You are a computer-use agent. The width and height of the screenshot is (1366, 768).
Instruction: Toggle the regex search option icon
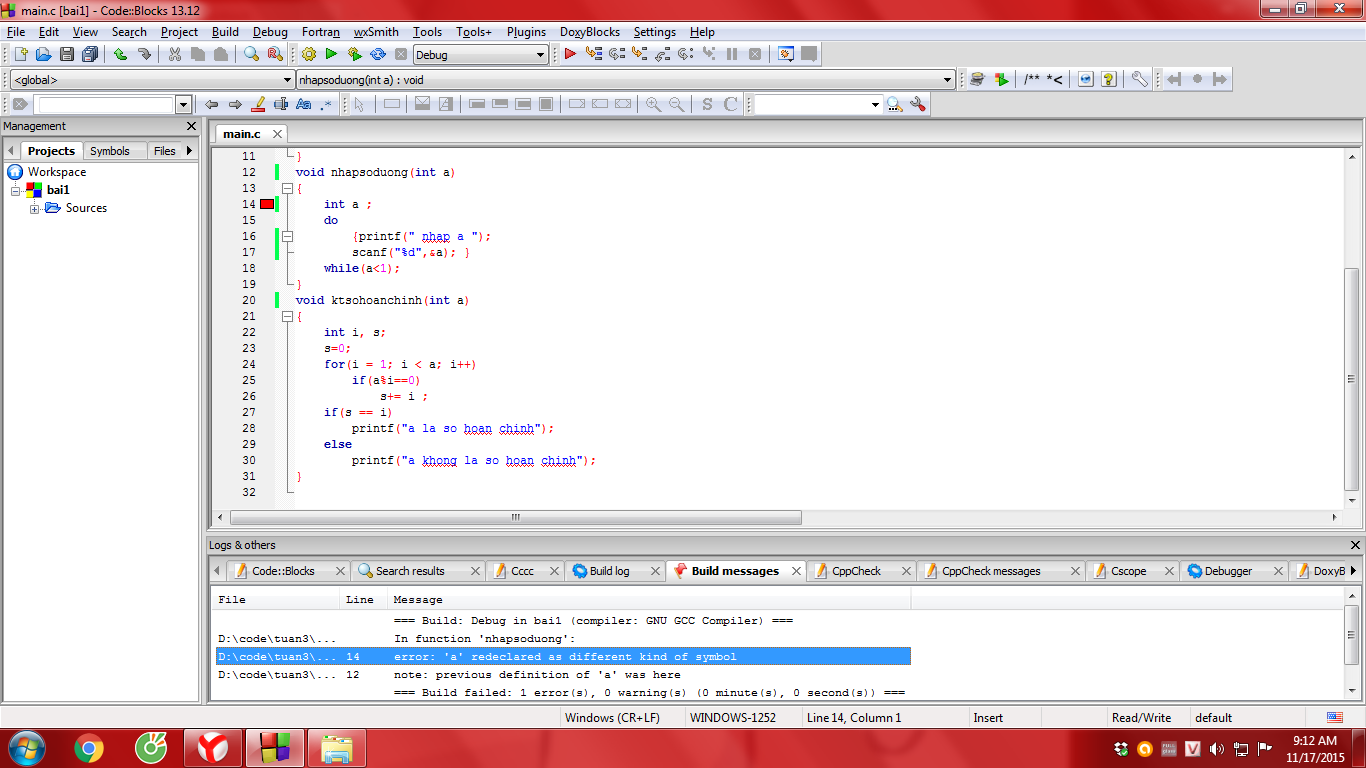[x=326, y=104]
